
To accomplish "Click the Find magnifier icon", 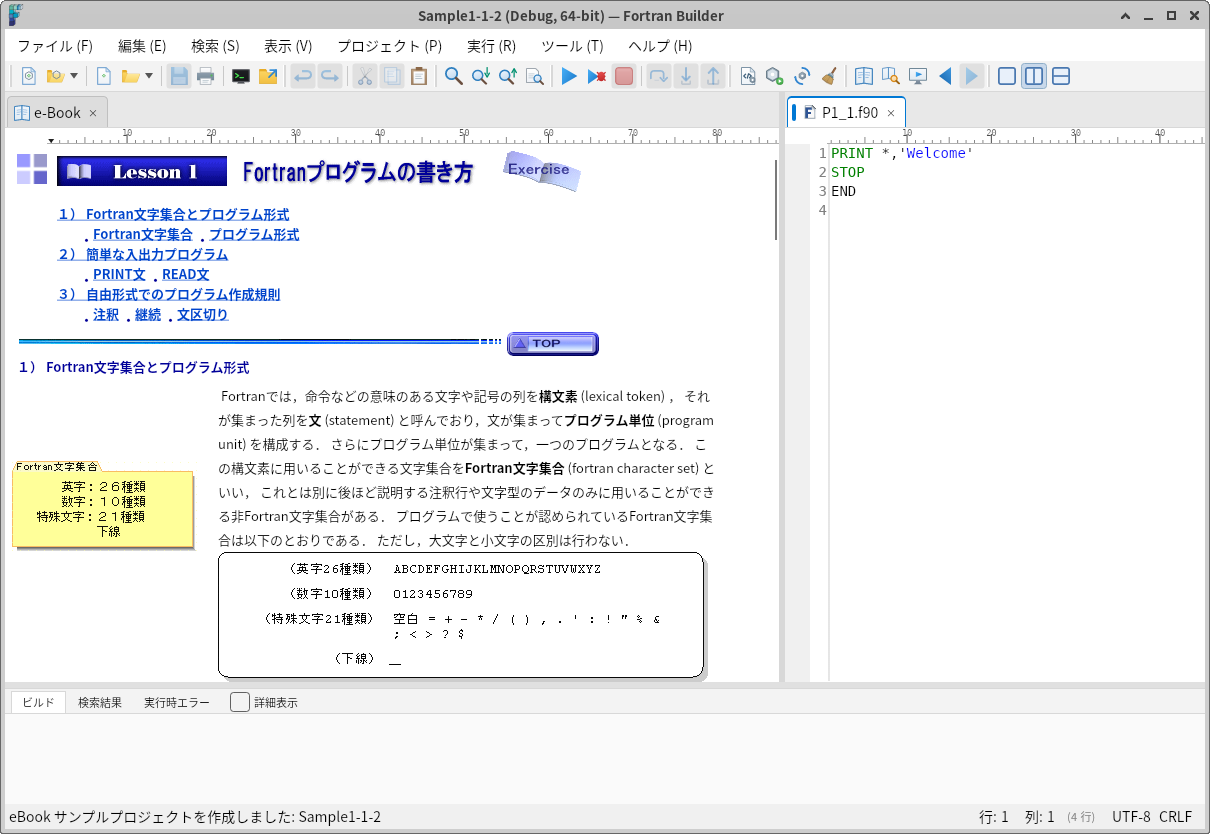I will (454, 76).
